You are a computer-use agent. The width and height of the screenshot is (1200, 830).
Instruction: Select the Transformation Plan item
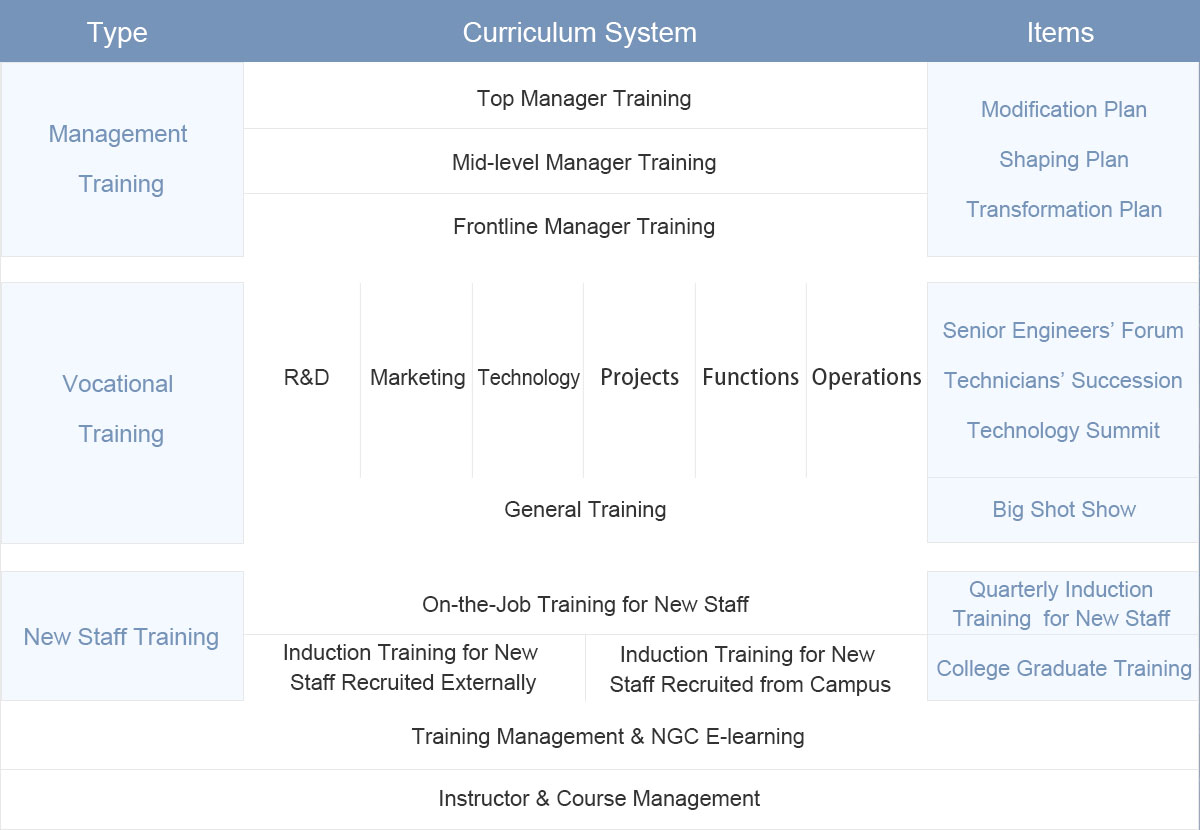pyautogui.click(x=1064, y=210)
